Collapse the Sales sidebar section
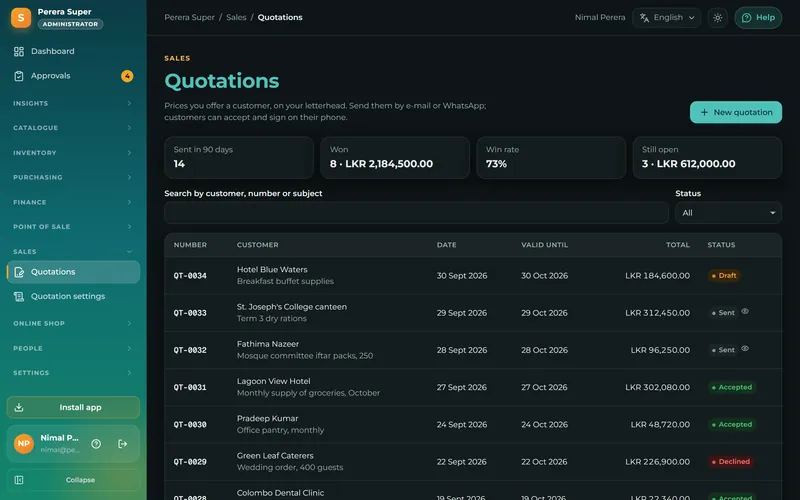 pos(73,252)
